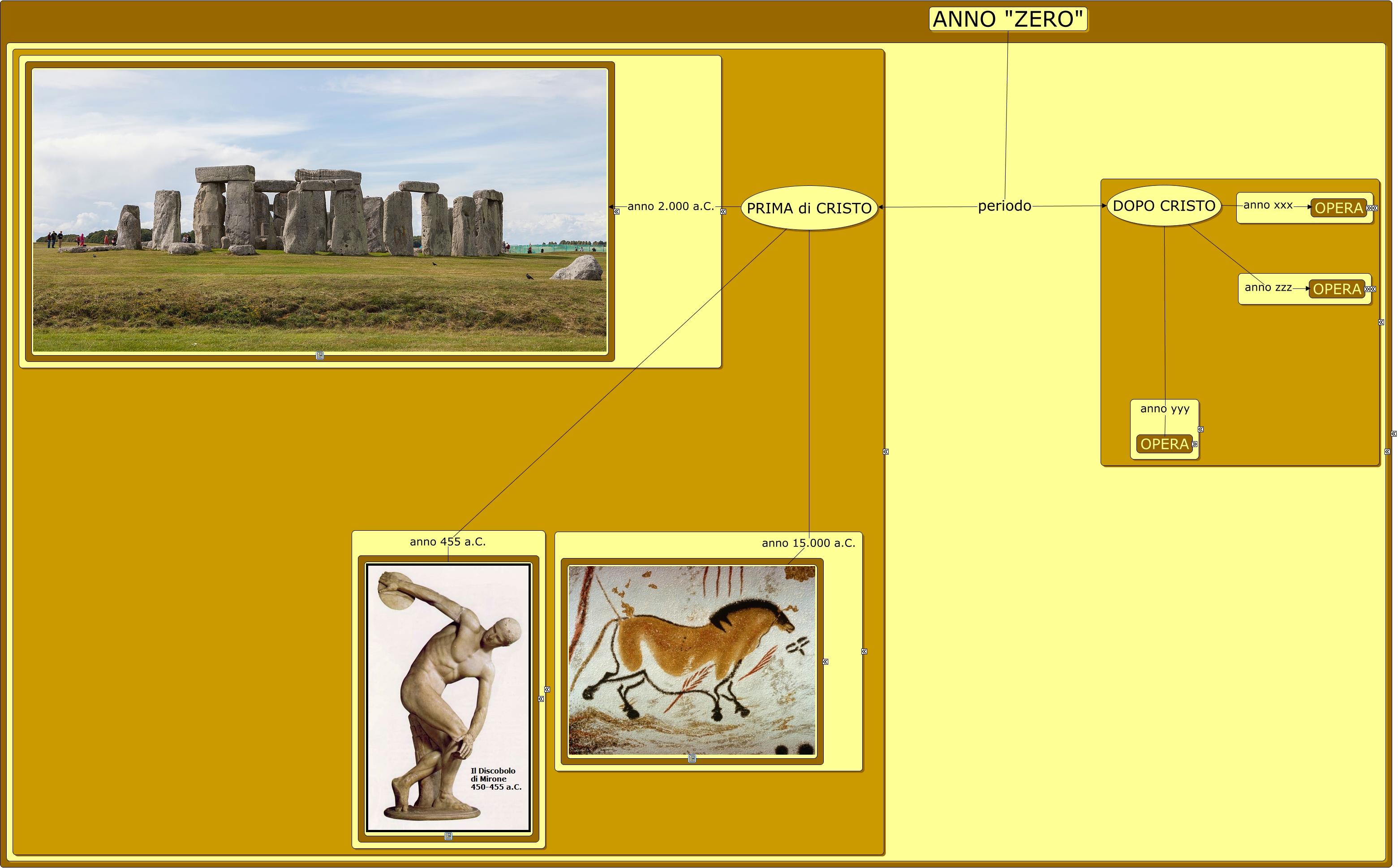
Task: Collapse the anno yyy nested node
Action: tap(1200, 430)
